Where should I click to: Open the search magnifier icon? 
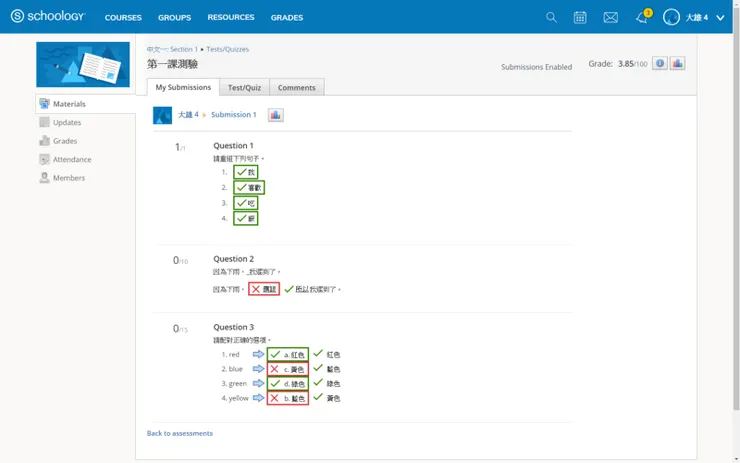coord(551,17)
